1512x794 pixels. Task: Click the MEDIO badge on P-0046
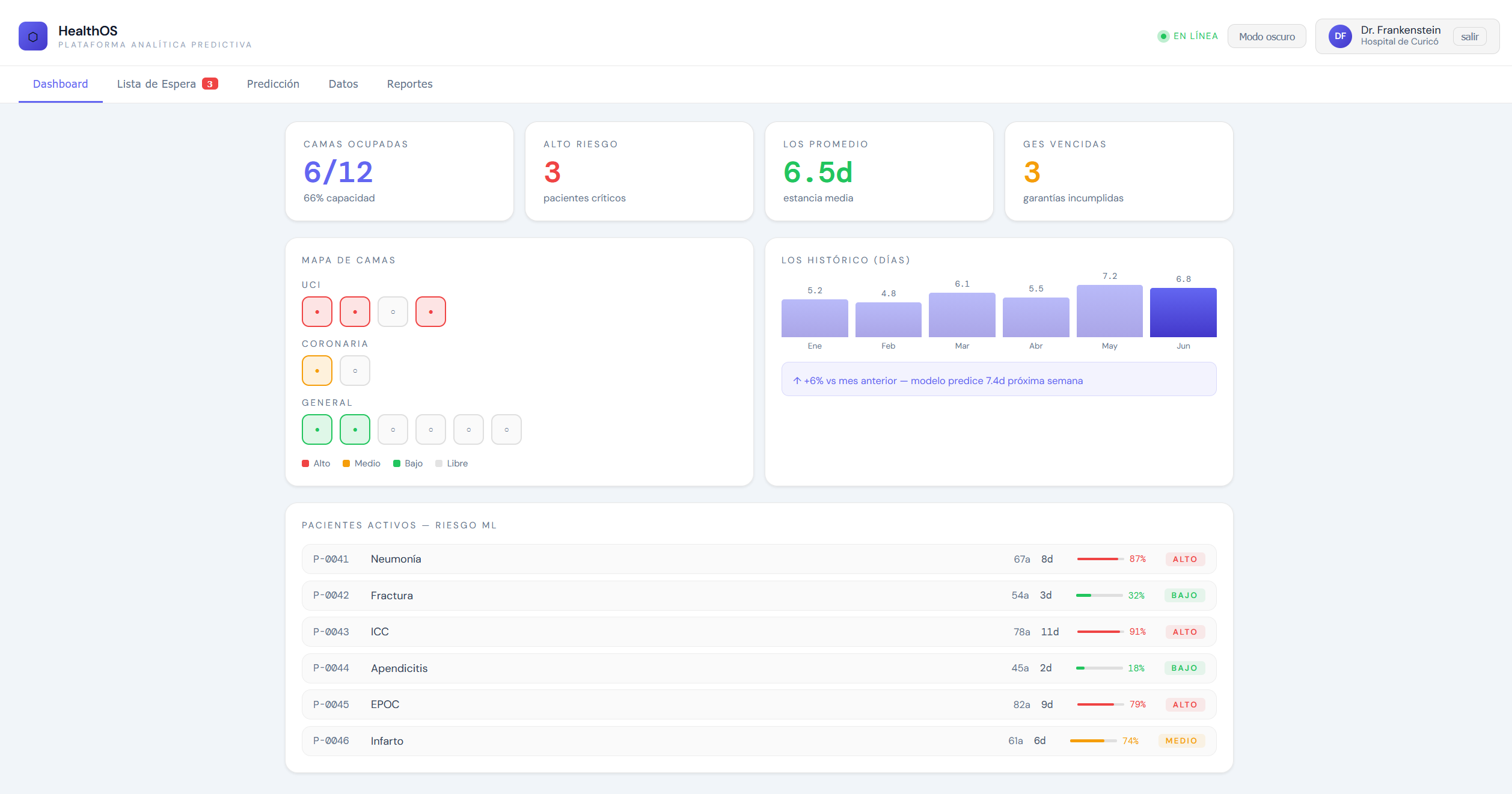tap(1181, 741)
